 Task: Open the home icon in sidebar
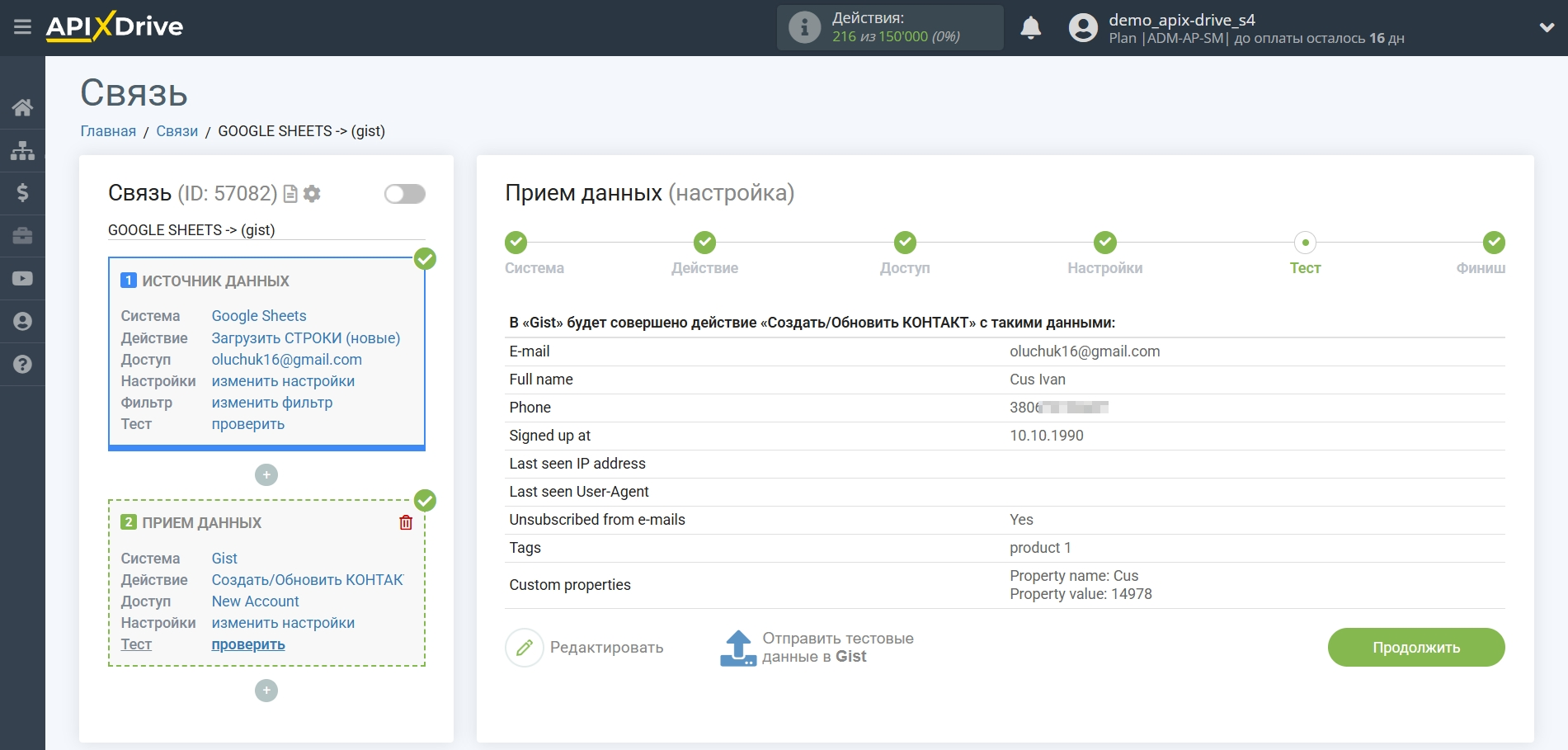point(22,107)
